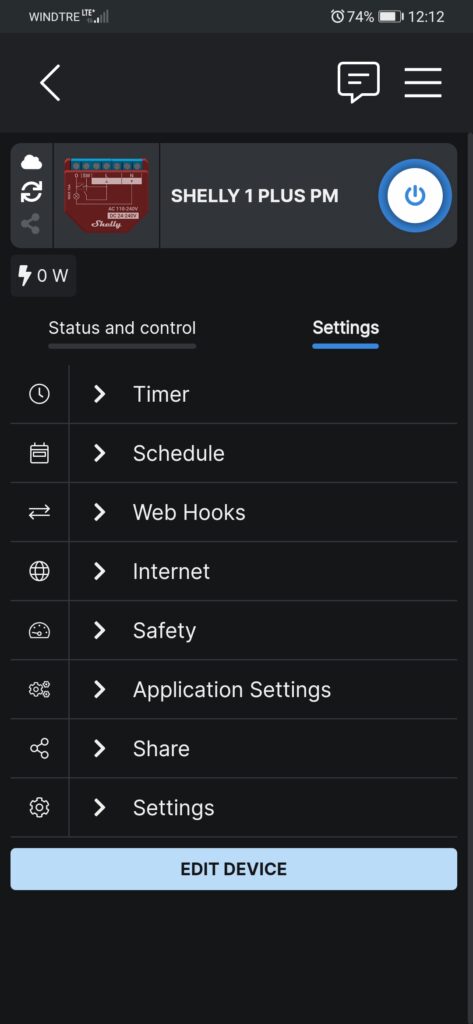Tap the gauge icon beside Safety

pyautogui.click(x=39, y=630)
